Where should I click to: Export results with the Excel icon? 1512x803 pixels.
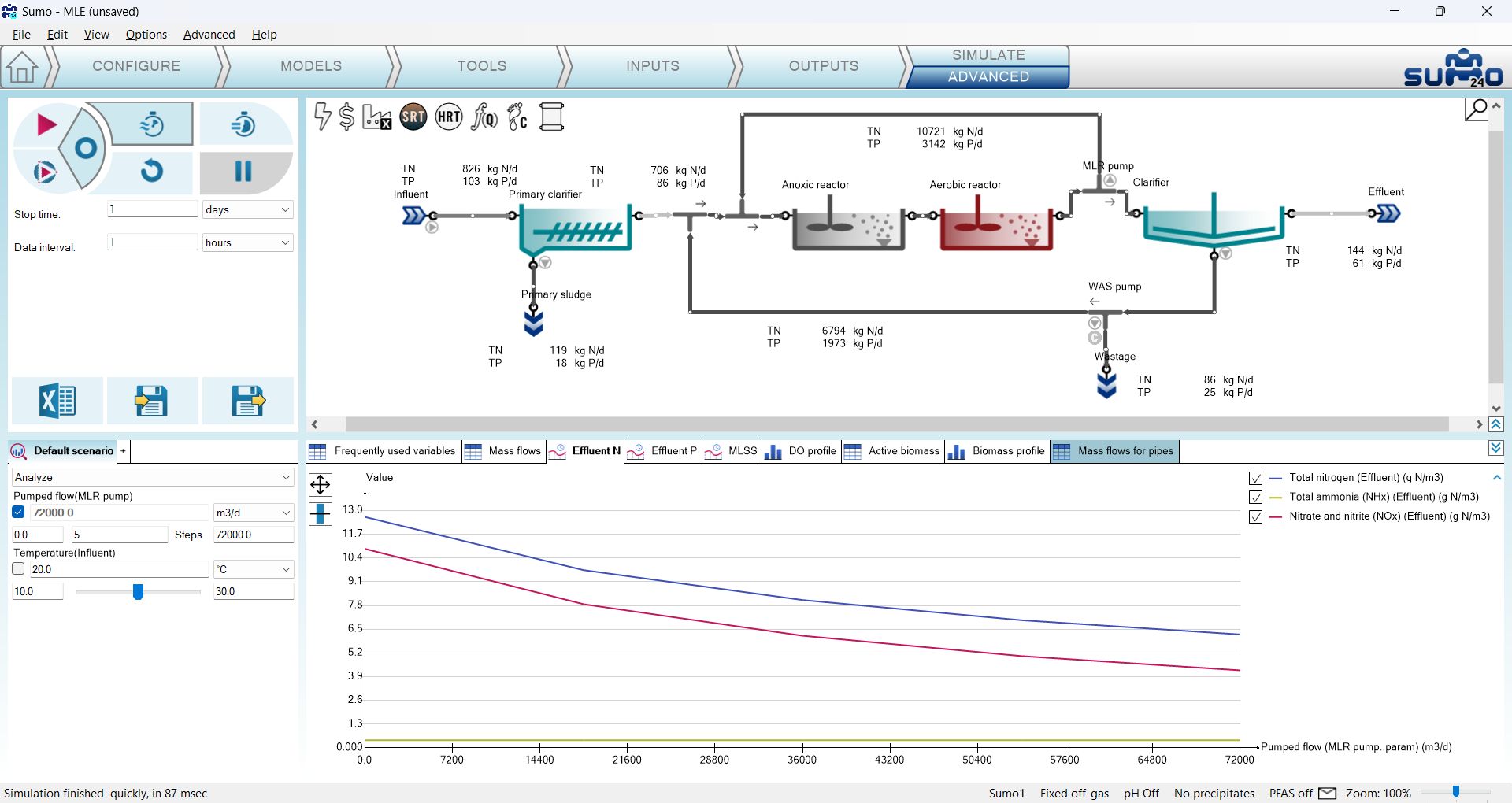tap(57, 401)
